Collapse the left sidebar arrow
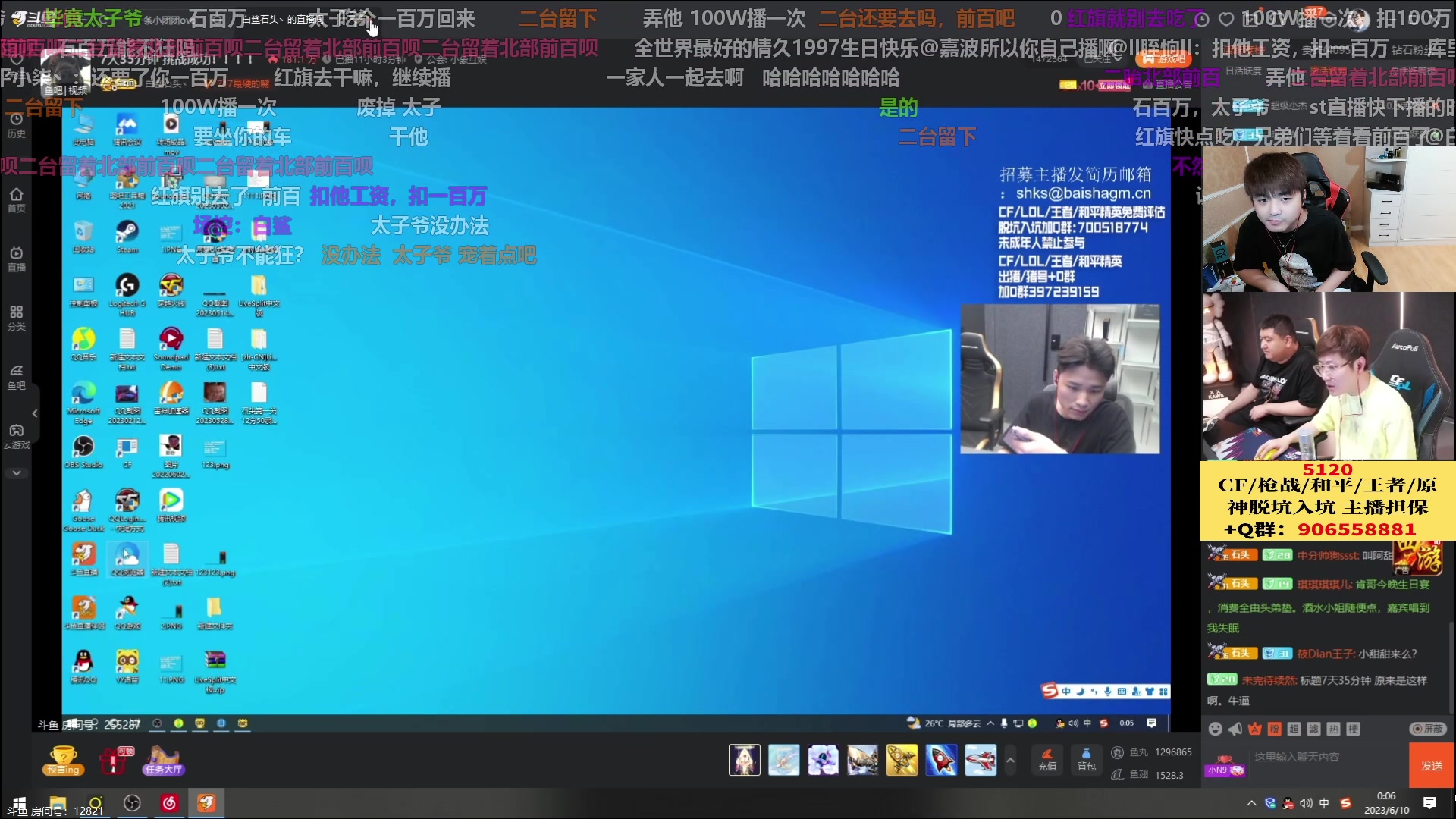 click(35, 413)
